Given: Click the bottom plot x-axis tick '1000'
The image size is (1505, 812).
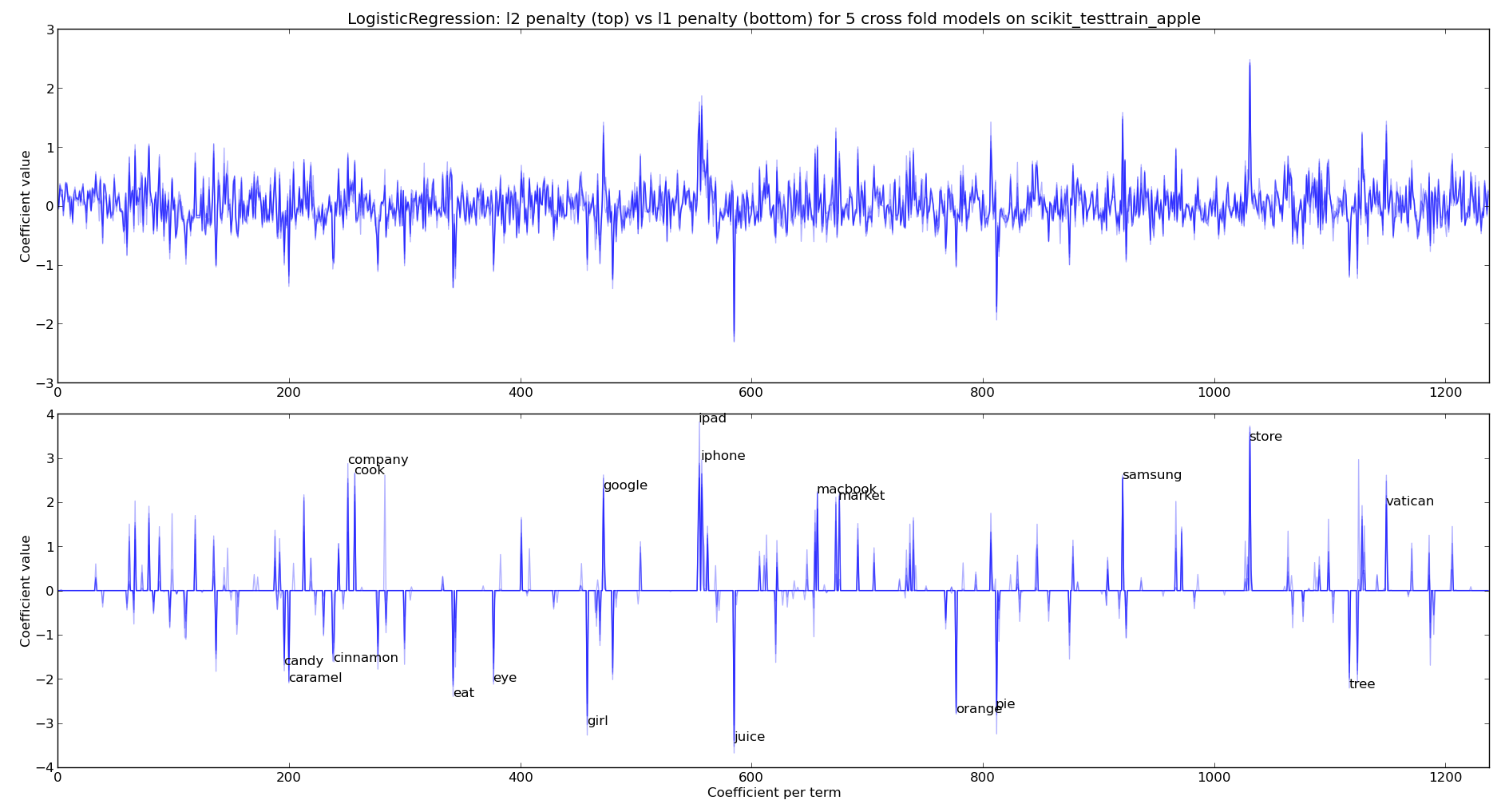Looking at the screenshot, I should tap(1214, 777).
